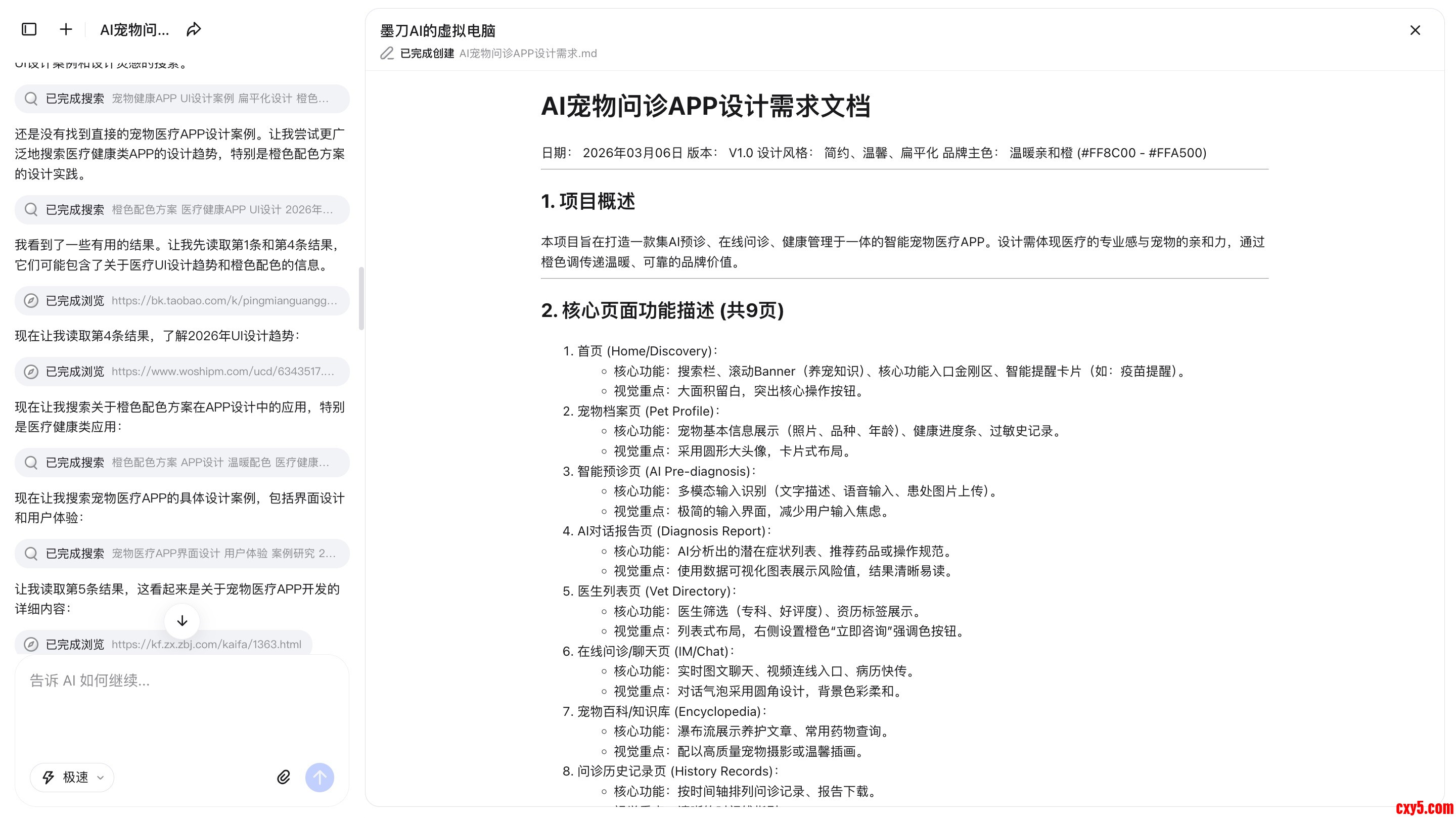Open the woshipm.com browsing result

182,372
